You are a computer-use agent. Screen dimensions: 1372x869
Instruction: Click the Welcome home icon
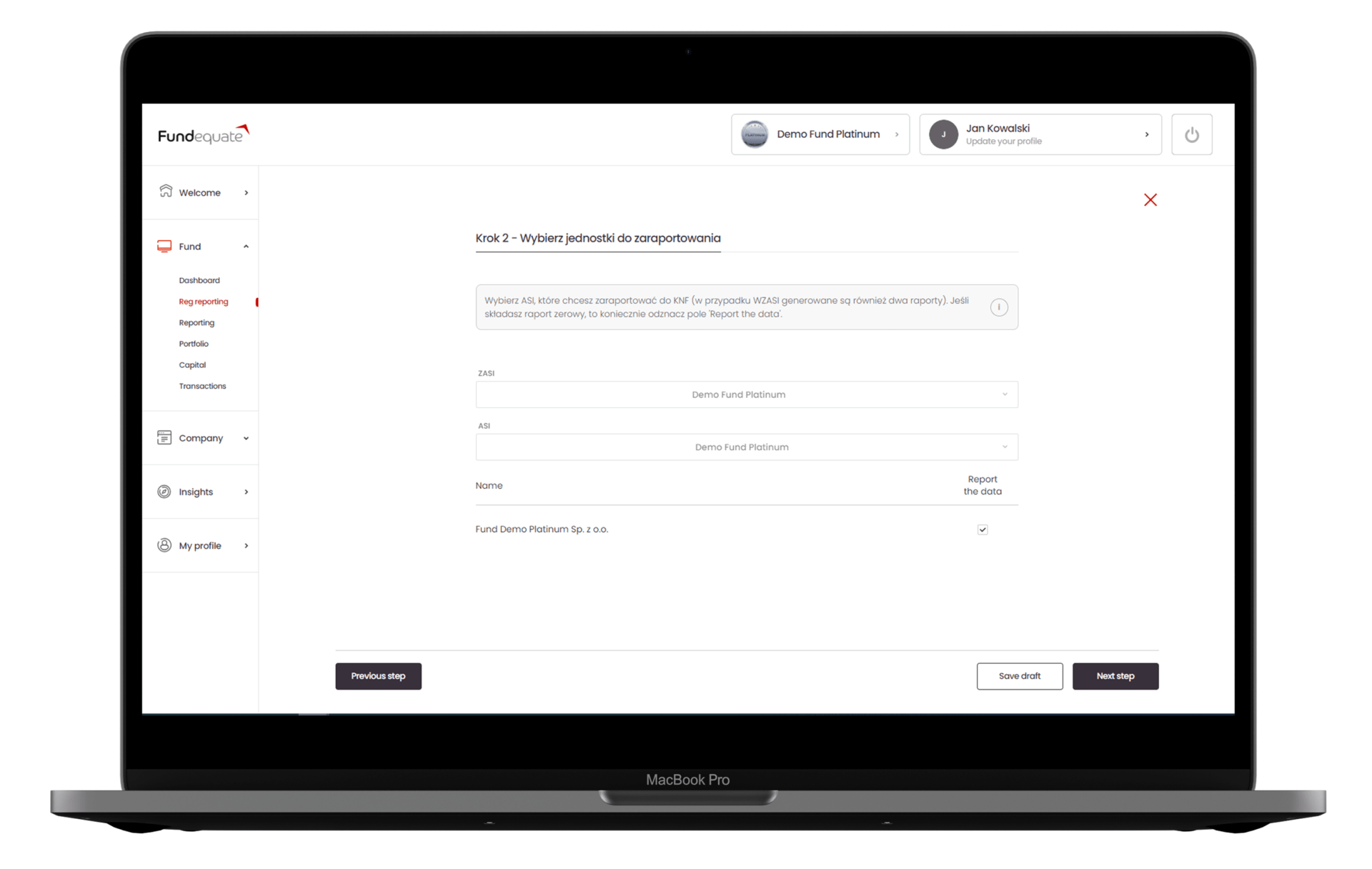tap(165, 191)
